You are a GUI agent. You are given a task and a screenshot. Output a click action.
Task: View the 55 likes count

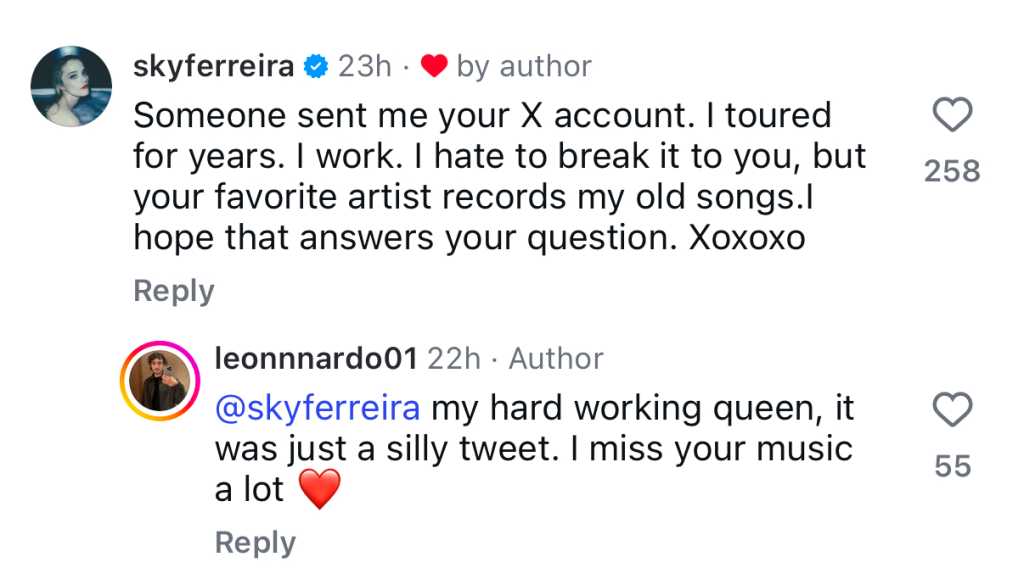tap(952, 466)
